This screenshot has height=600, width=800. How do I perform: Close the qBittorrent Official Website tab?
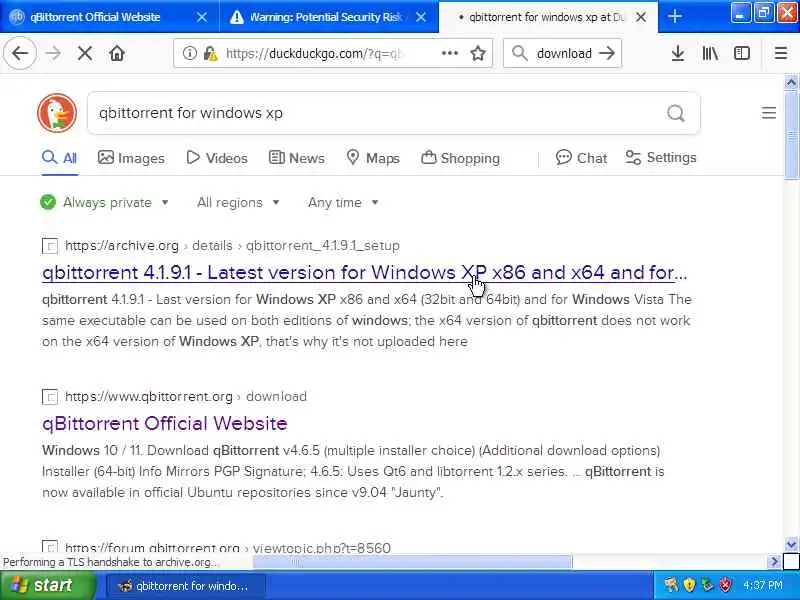(x=202, y=17)
